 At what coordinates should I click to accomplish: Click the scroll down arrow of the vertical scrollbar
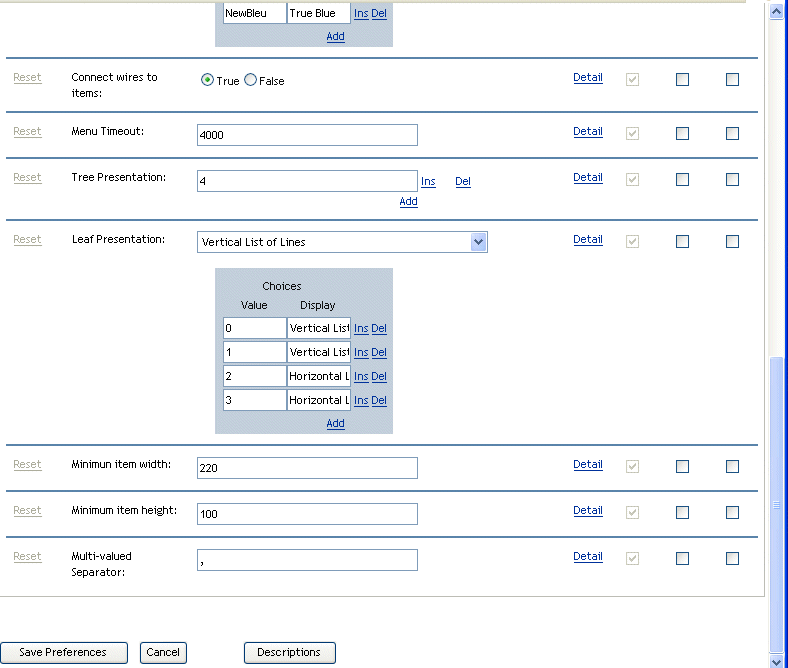[x=777, y=660]
